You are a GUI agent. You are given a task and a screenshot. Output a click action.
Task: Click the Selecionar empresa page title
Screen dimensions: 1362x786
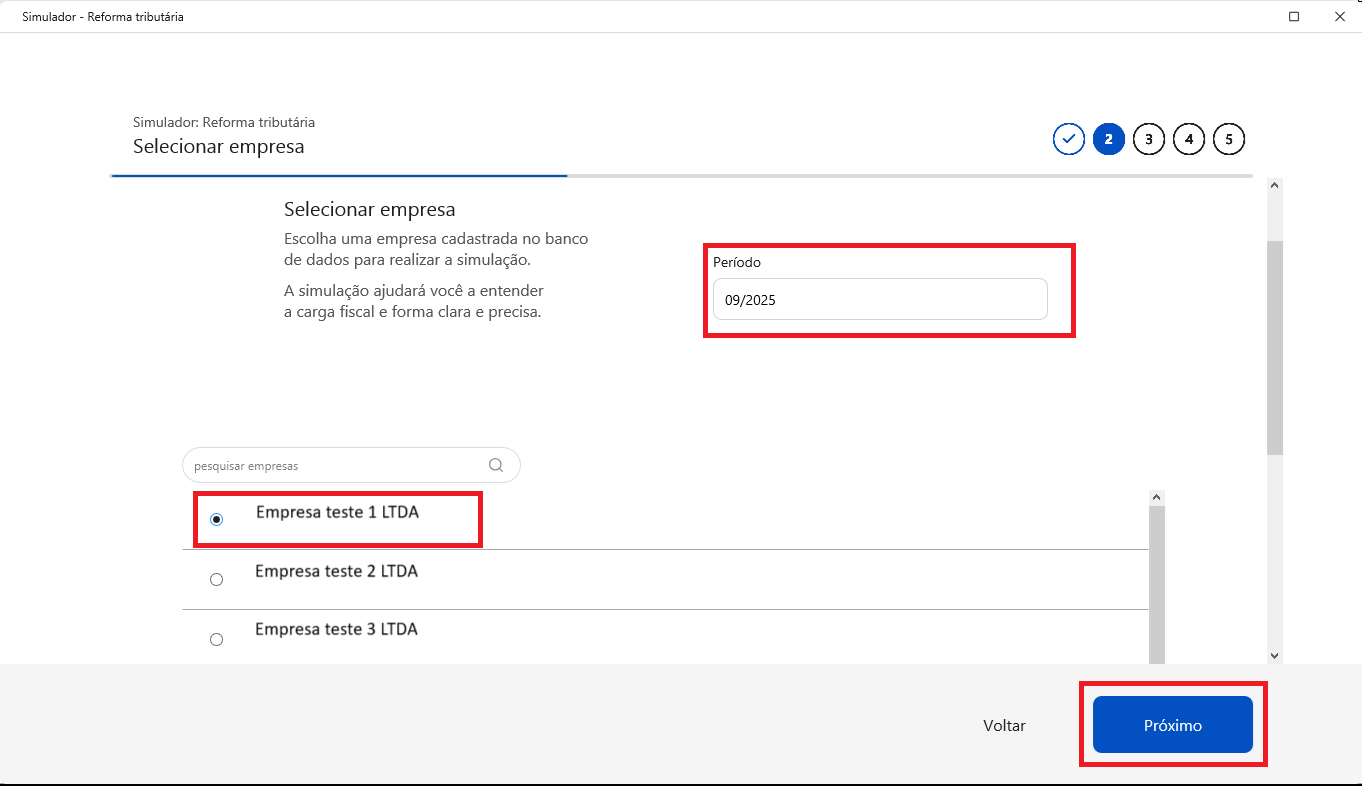click(x=218, y=147)
